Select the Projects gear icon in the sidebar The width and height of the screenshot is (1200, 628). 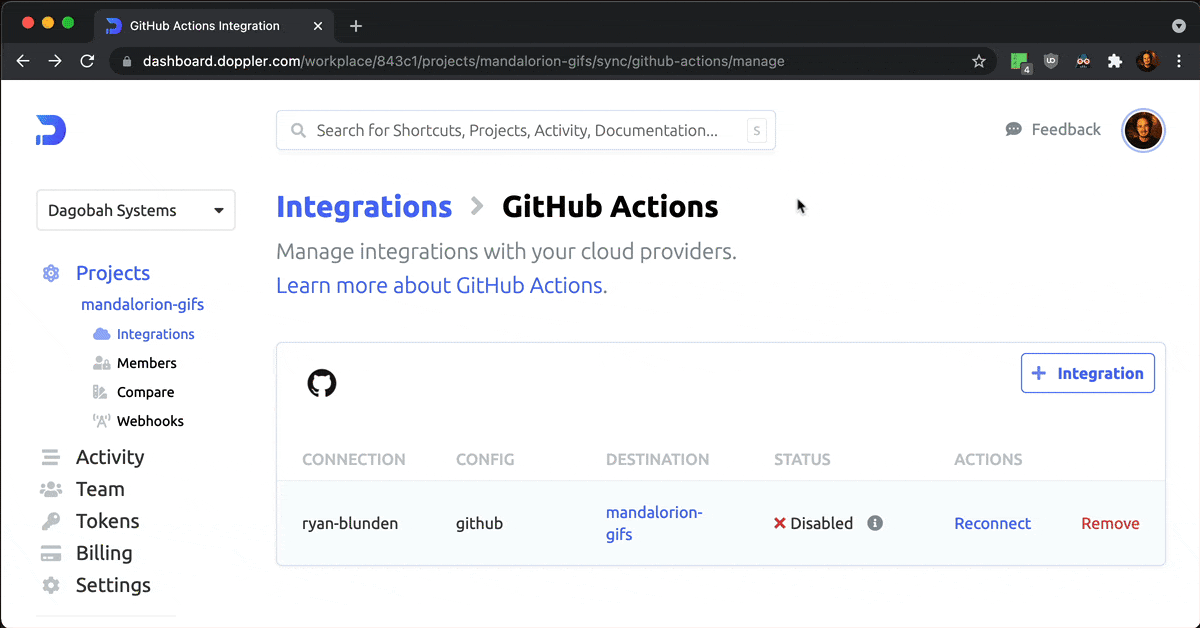[50, 272]
